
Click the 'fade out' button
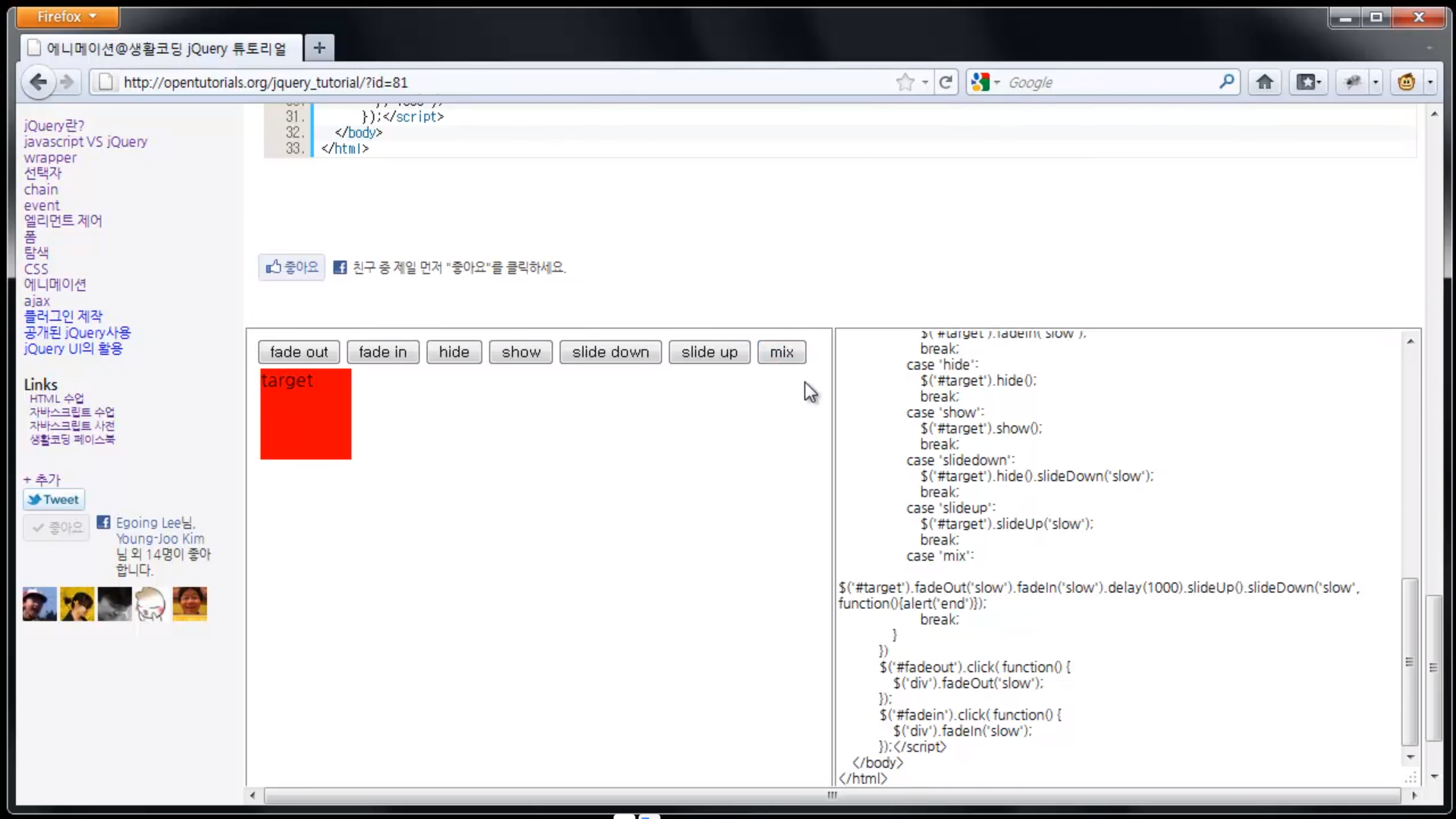point(299,352)
